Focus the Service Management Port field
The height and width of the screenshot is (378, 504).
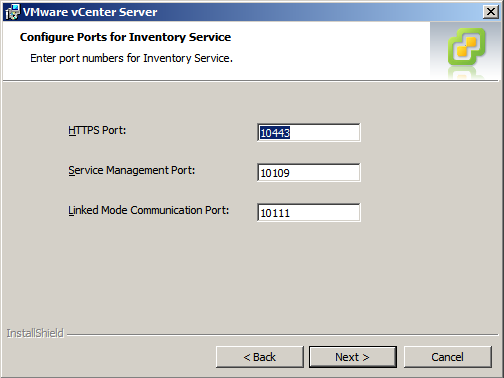coord(309,172)
